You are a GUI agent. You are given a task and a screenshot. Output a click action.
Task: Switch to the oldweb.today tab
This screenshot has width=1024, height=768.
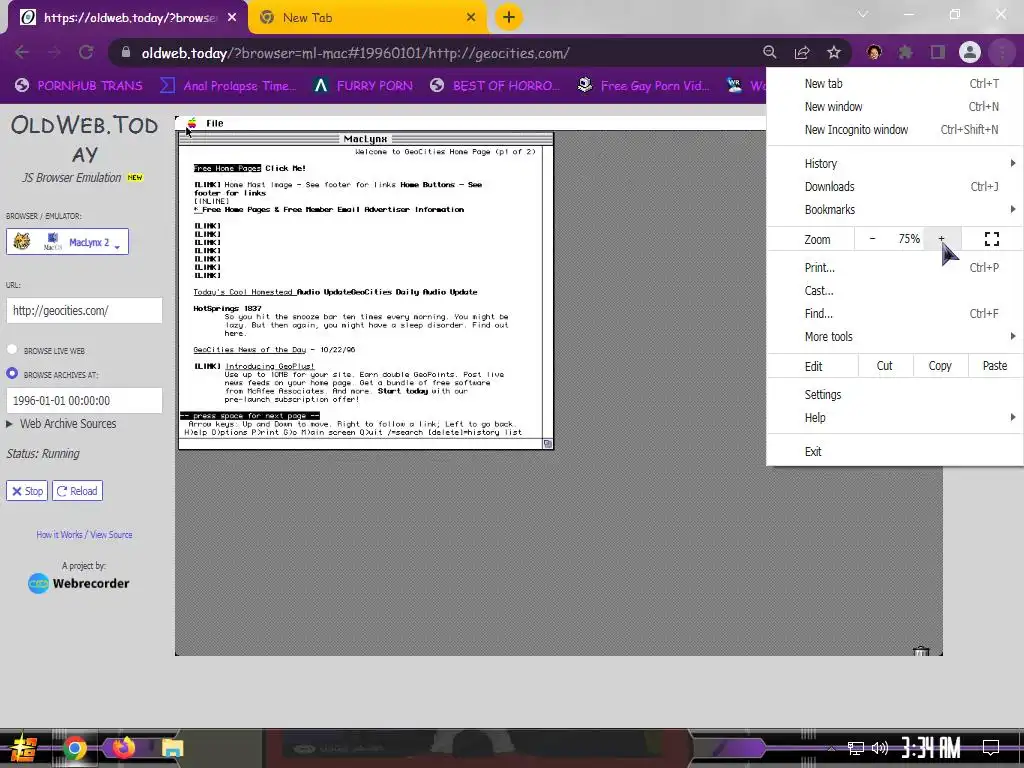tap(129, 18)
